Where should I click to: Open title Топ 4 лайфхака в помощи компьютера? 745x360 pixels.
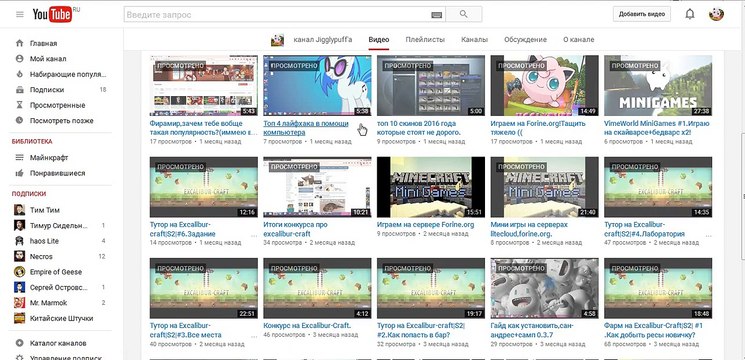click(306, 128)
